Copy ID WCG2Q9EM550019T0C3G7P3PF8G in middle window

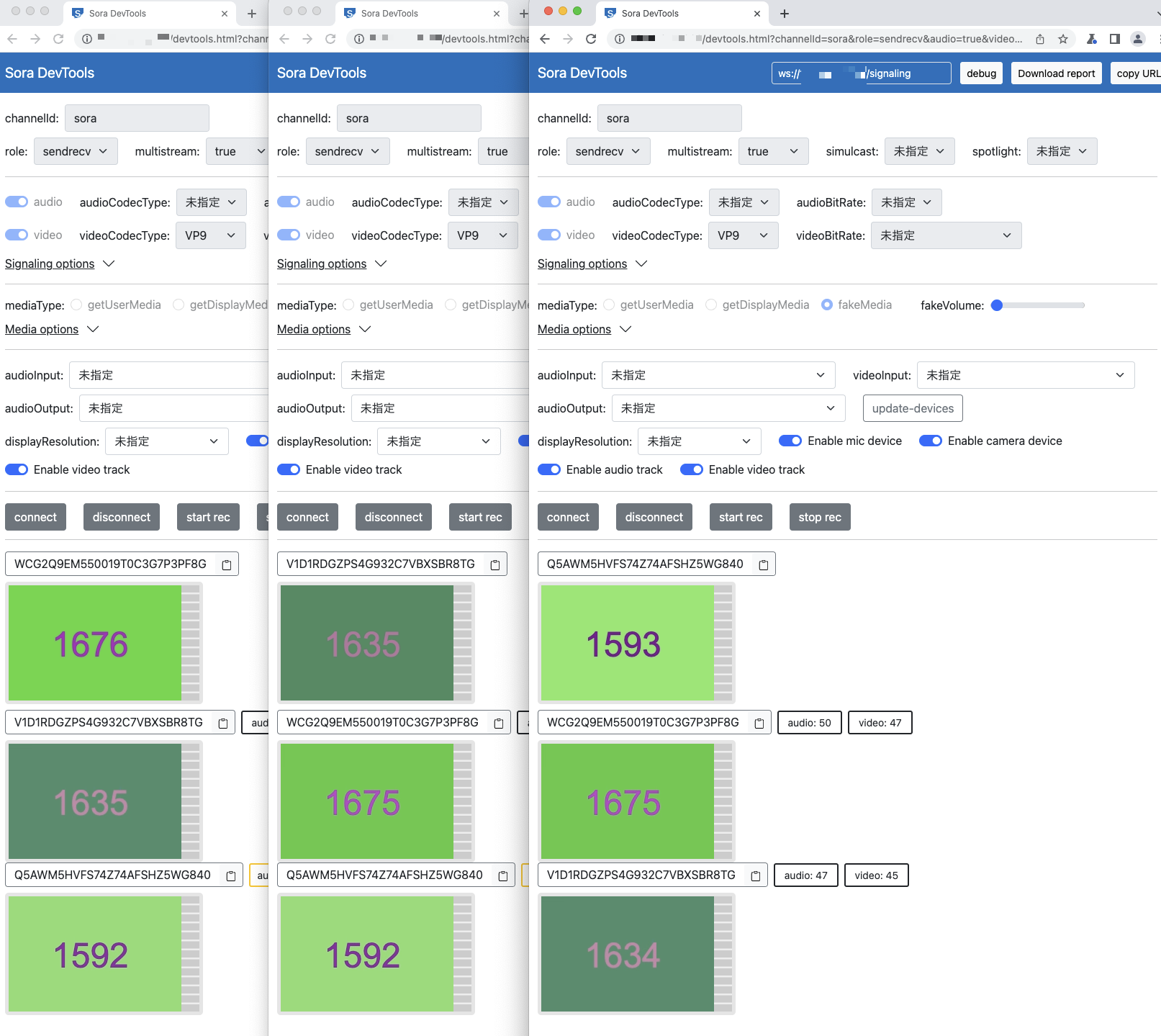(x=499, y=724)
